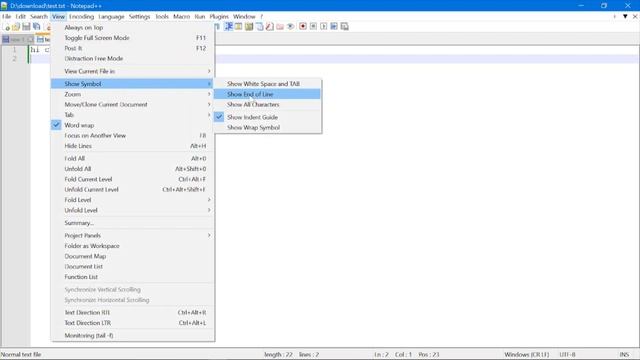Click the Playback macro icon

click(323, 27)
